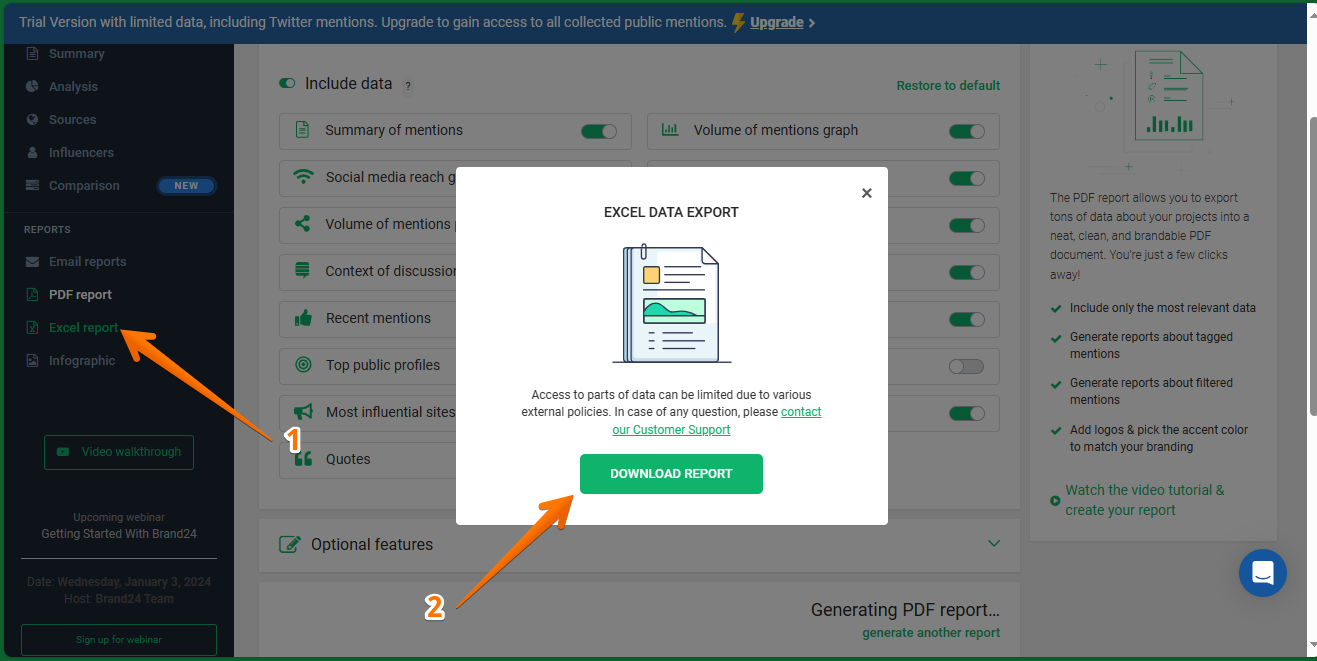Disable Volume of mentions graph switch
The height and width of the screenshot is (661, 1317).
pos(967,131)
